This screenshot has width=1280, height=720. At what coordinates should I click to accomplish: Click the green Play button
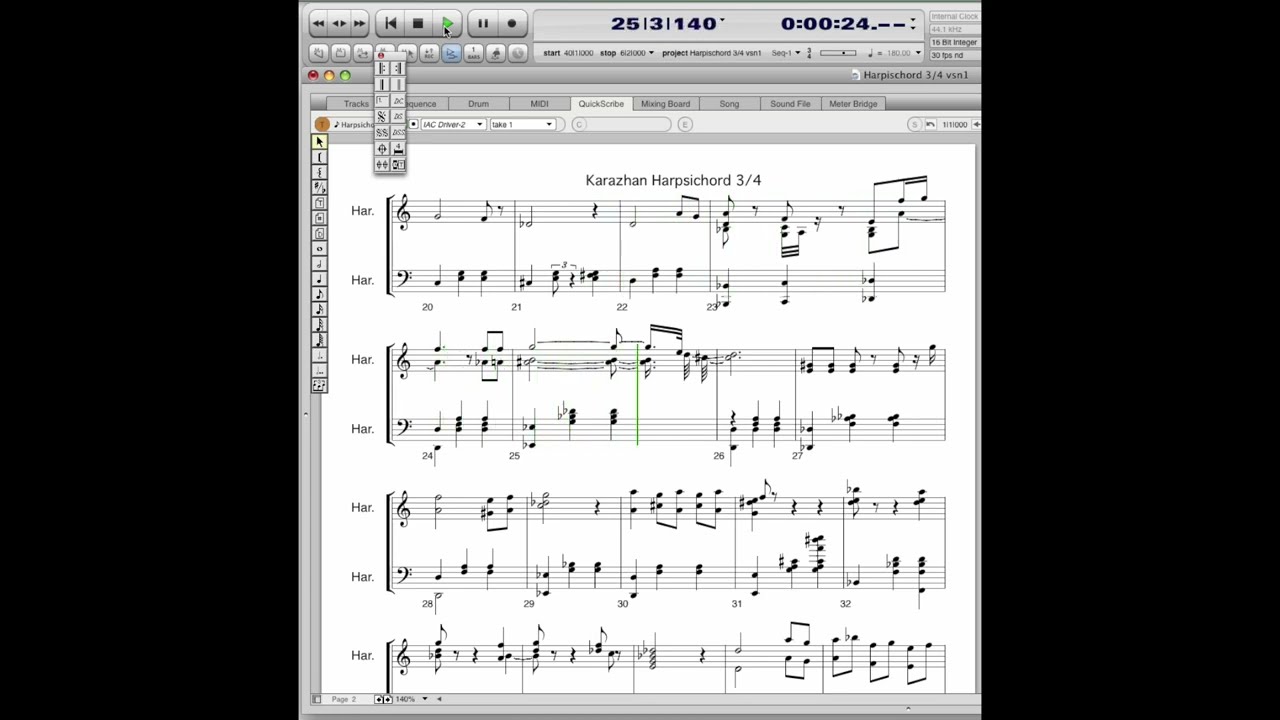tap(447, 23)
